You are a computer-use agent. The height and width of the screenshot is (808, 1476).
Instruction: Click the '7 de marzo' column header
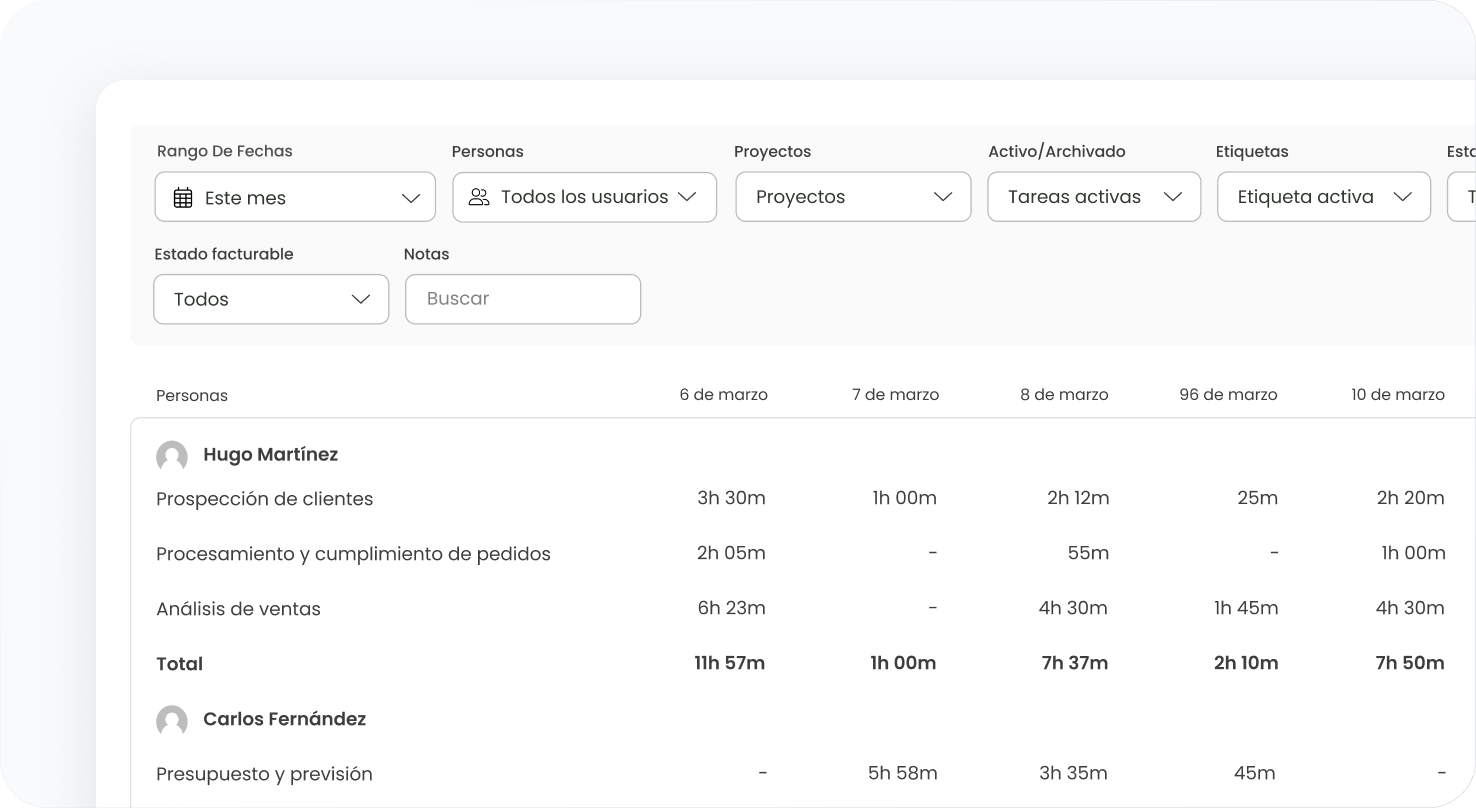coord(895,395)
